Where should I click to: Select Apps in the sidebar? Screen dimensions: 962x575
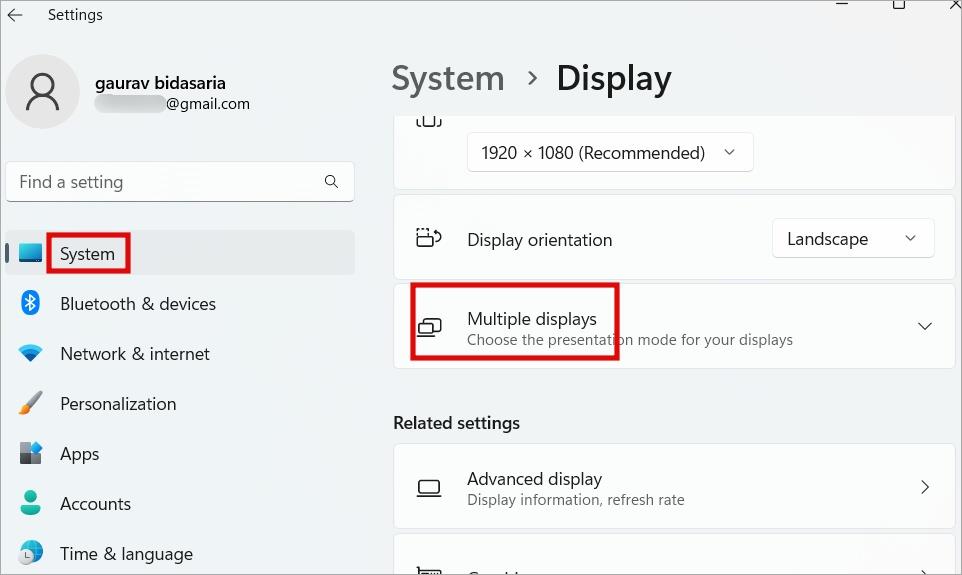point(180,453)
